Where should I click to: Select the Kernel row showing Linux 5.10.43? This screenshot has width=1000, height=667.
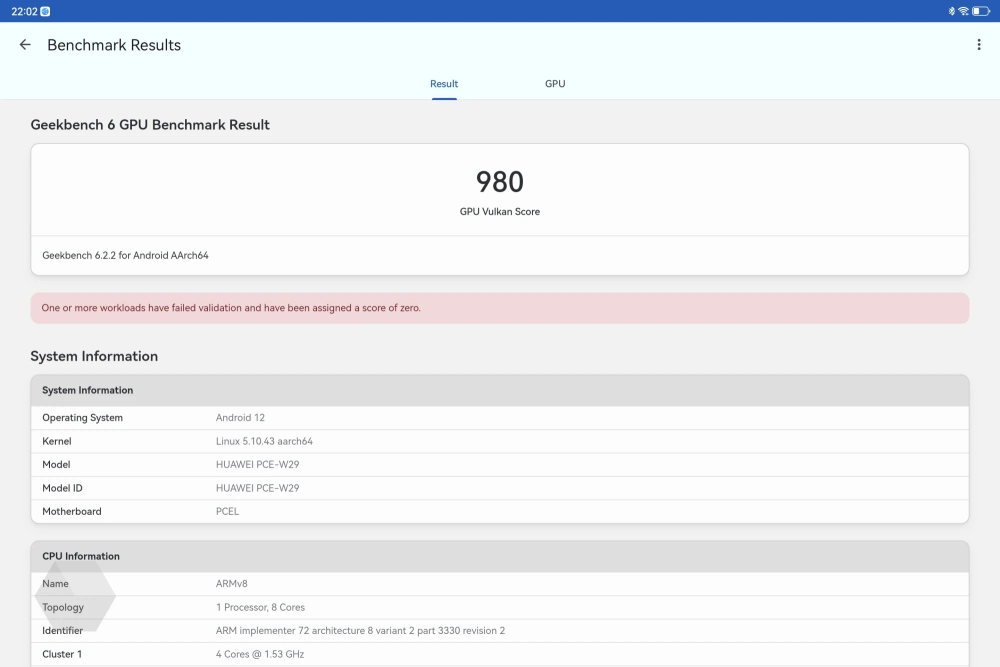[x=499, y=441]
